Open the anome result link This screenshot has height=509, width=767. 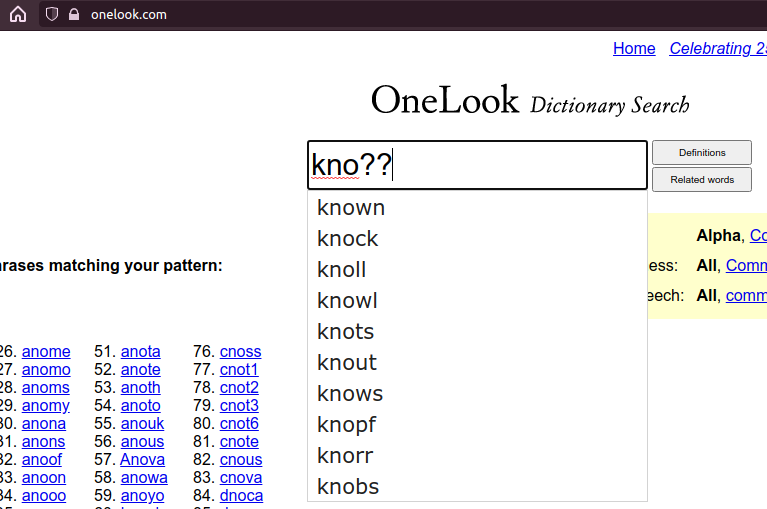pyautogui.click(x=46, y=352)
